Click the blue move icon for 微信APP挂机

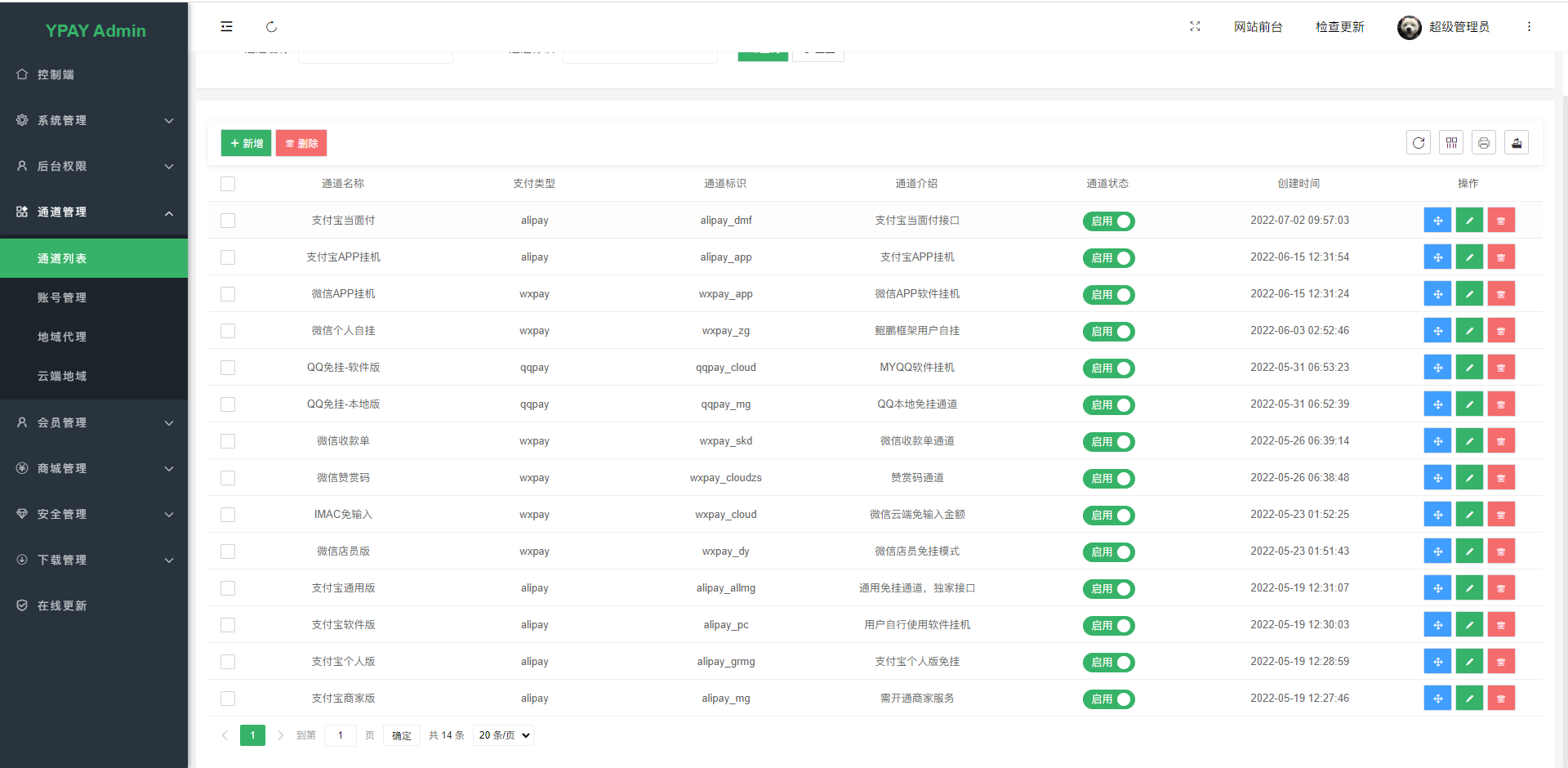[1437, 294]
